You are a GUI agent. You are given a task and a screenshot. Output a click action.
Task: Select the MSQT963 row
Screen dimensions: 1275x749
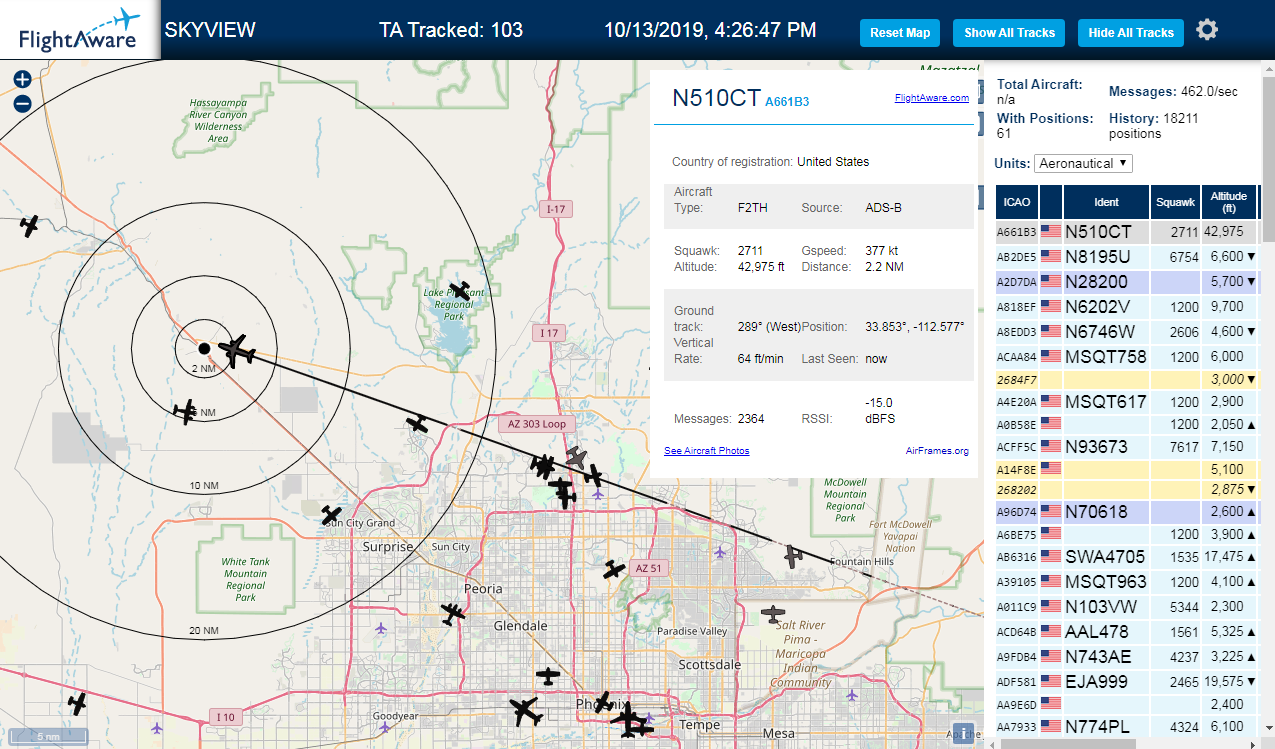coord(1128,581)
